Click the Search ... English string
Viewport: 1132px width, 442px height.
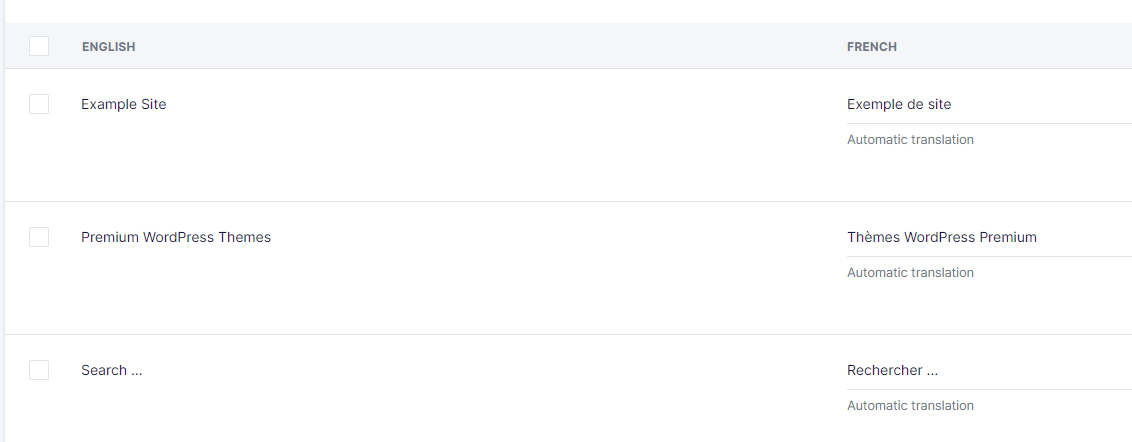point(111,370)
